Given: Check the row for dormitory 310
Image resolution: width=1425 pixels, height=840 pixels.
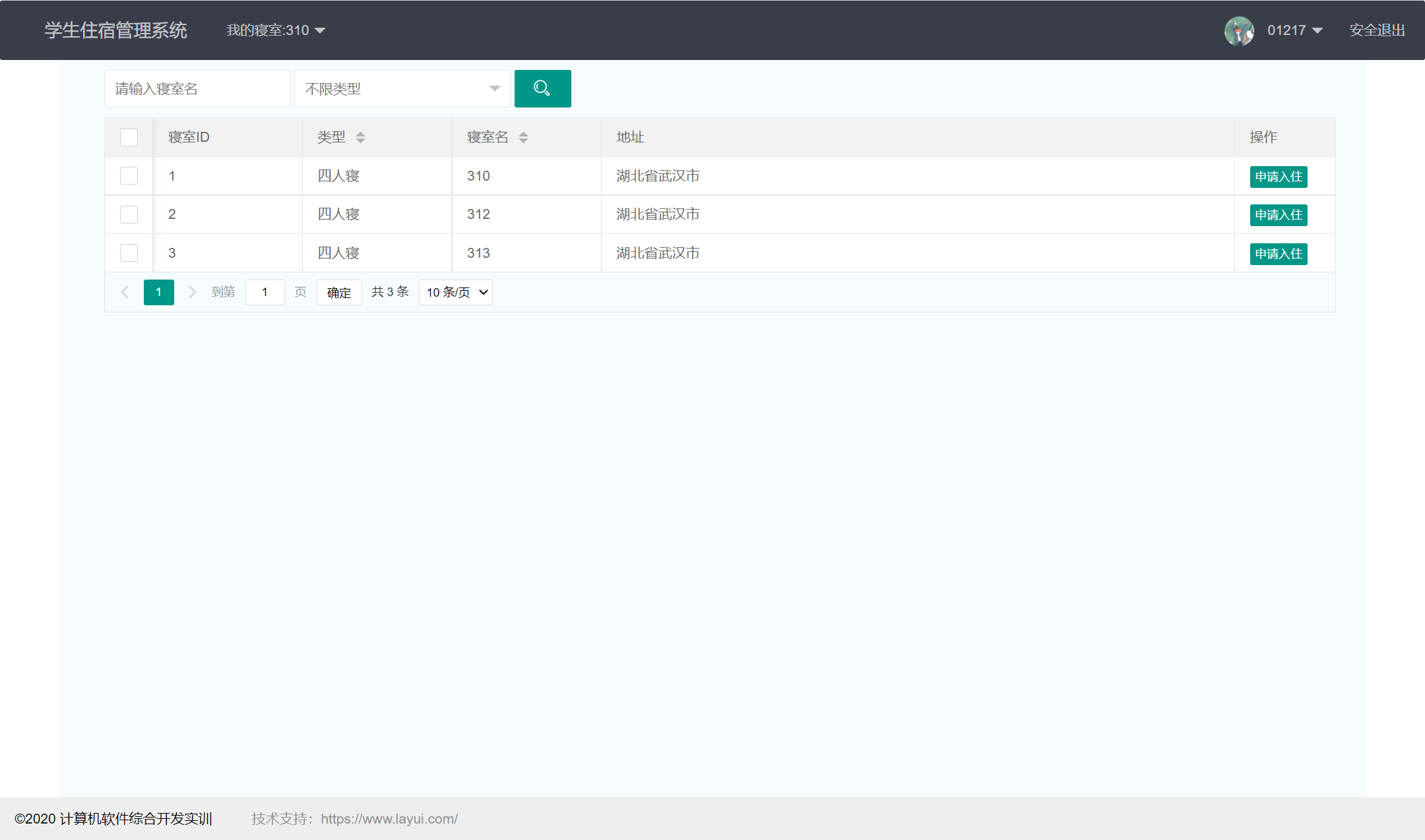Looking at the screenshot, I should (x=129, y=176).
